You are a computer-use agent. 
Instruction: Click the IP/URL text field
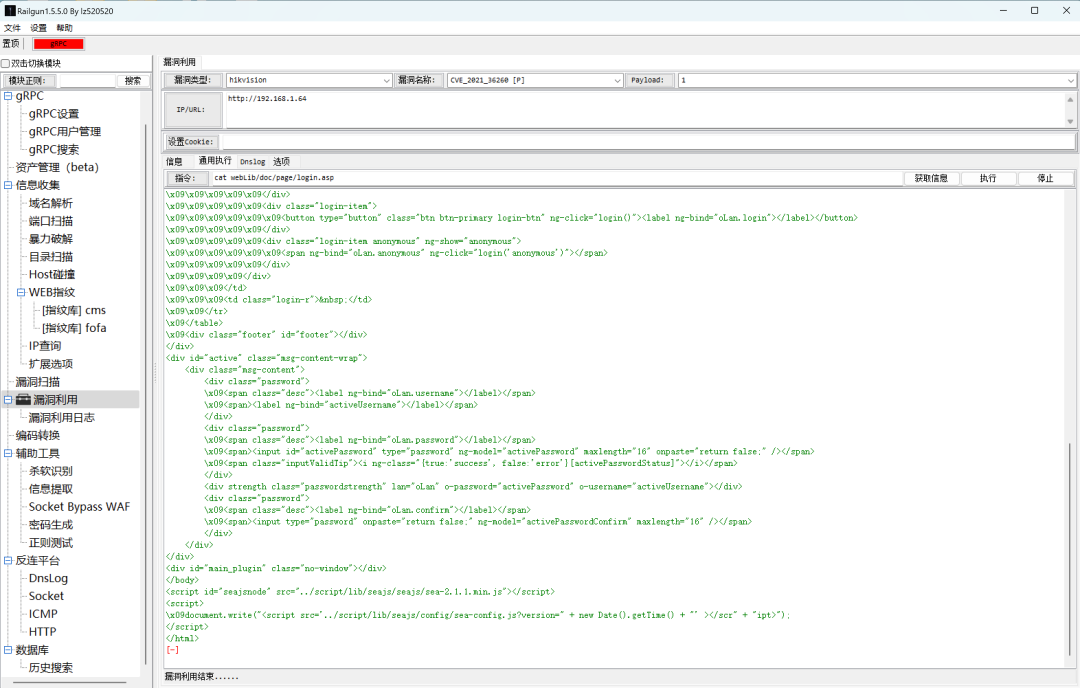645,110
